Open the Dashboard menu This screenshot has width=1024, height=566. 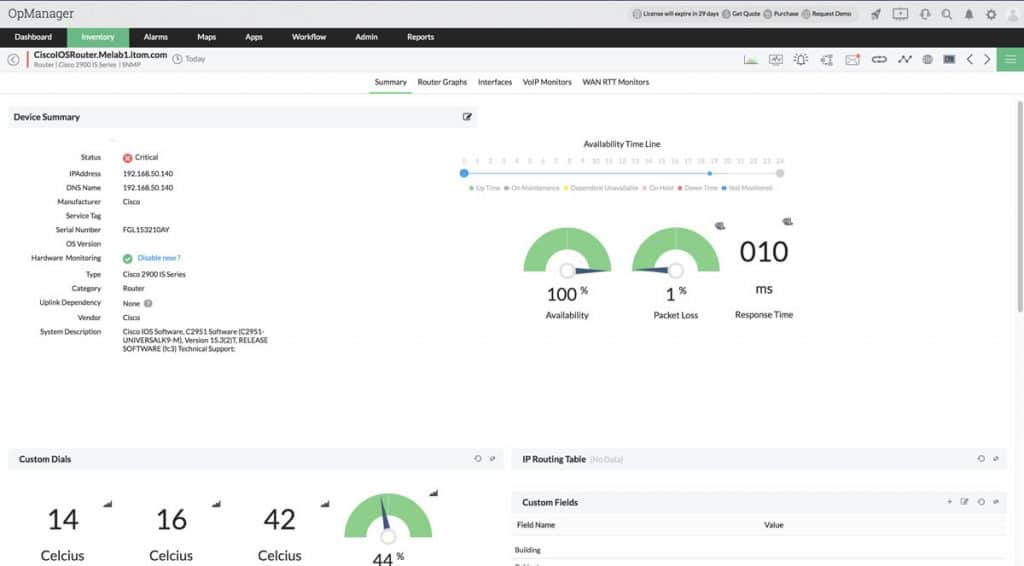33,37
